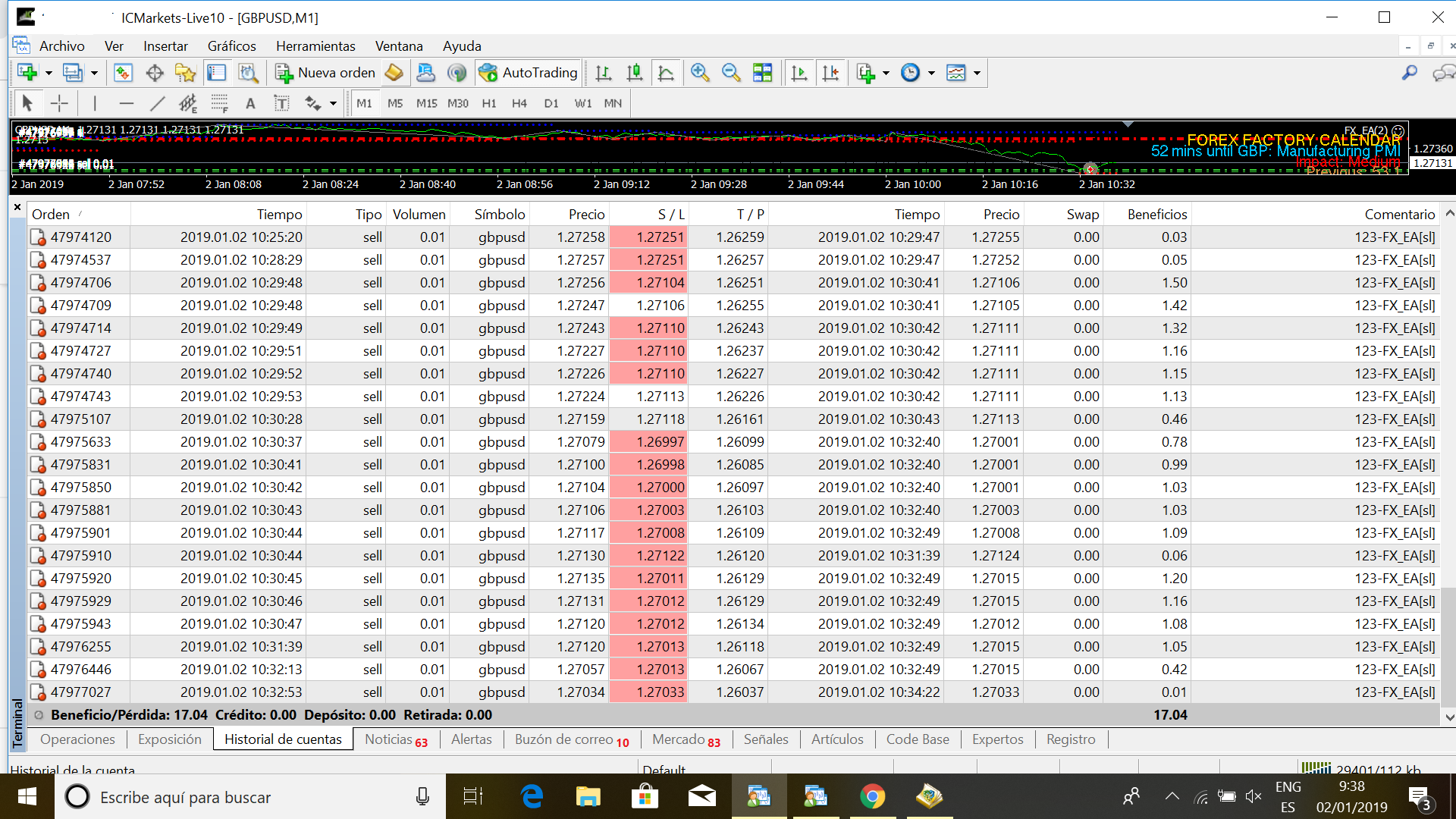Select the crosshair cursor tool

[59, 103]
